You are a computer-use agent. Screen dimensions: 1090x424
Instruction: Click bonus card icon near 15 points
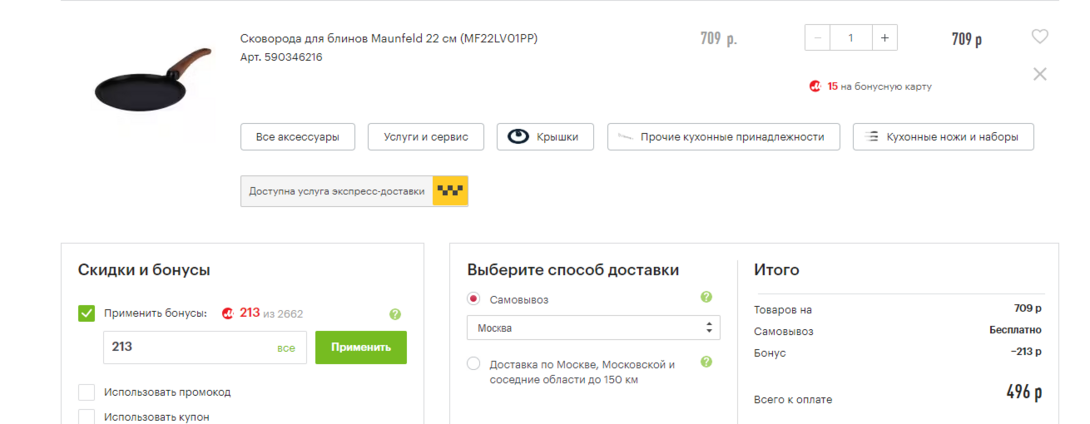[x=816, y=87]
